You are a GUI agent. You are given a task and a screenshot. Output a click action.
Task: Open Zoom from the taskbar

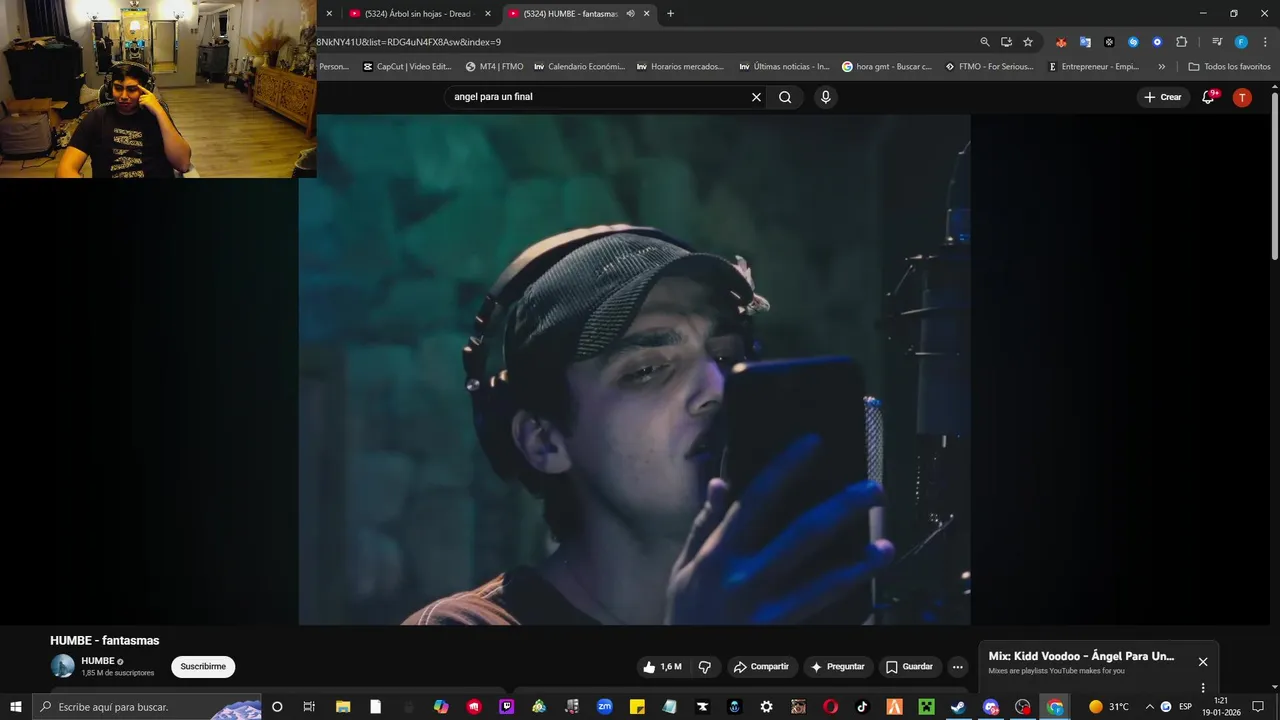tap(605, 707)
